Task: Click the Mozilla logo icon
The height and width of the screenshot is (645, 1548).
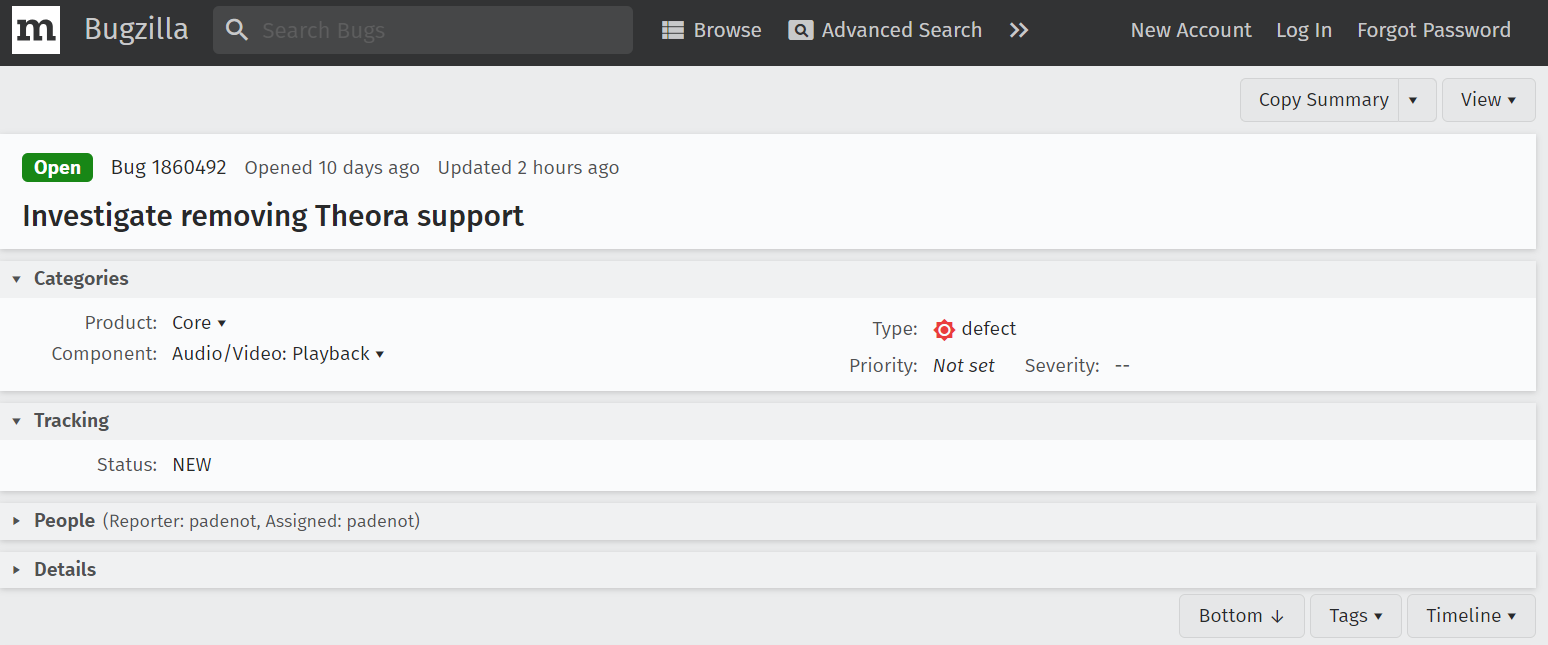Action: point(36,30)
